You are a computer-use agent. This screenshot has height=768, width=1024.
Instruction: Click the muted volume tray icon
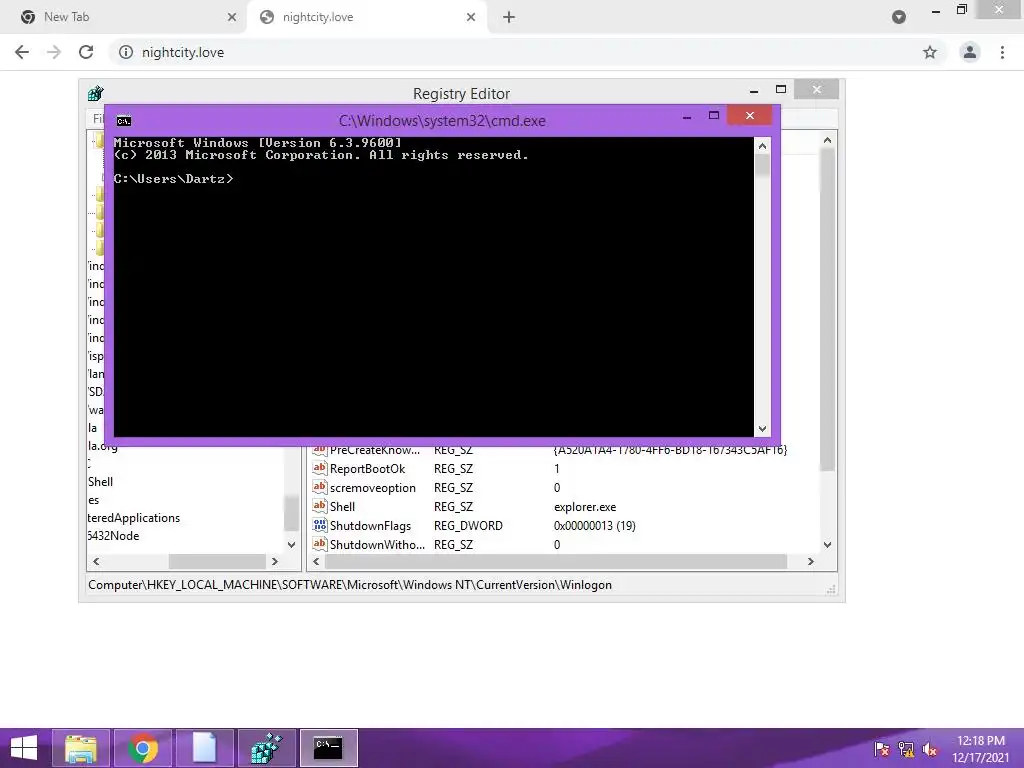click(930, 748)
